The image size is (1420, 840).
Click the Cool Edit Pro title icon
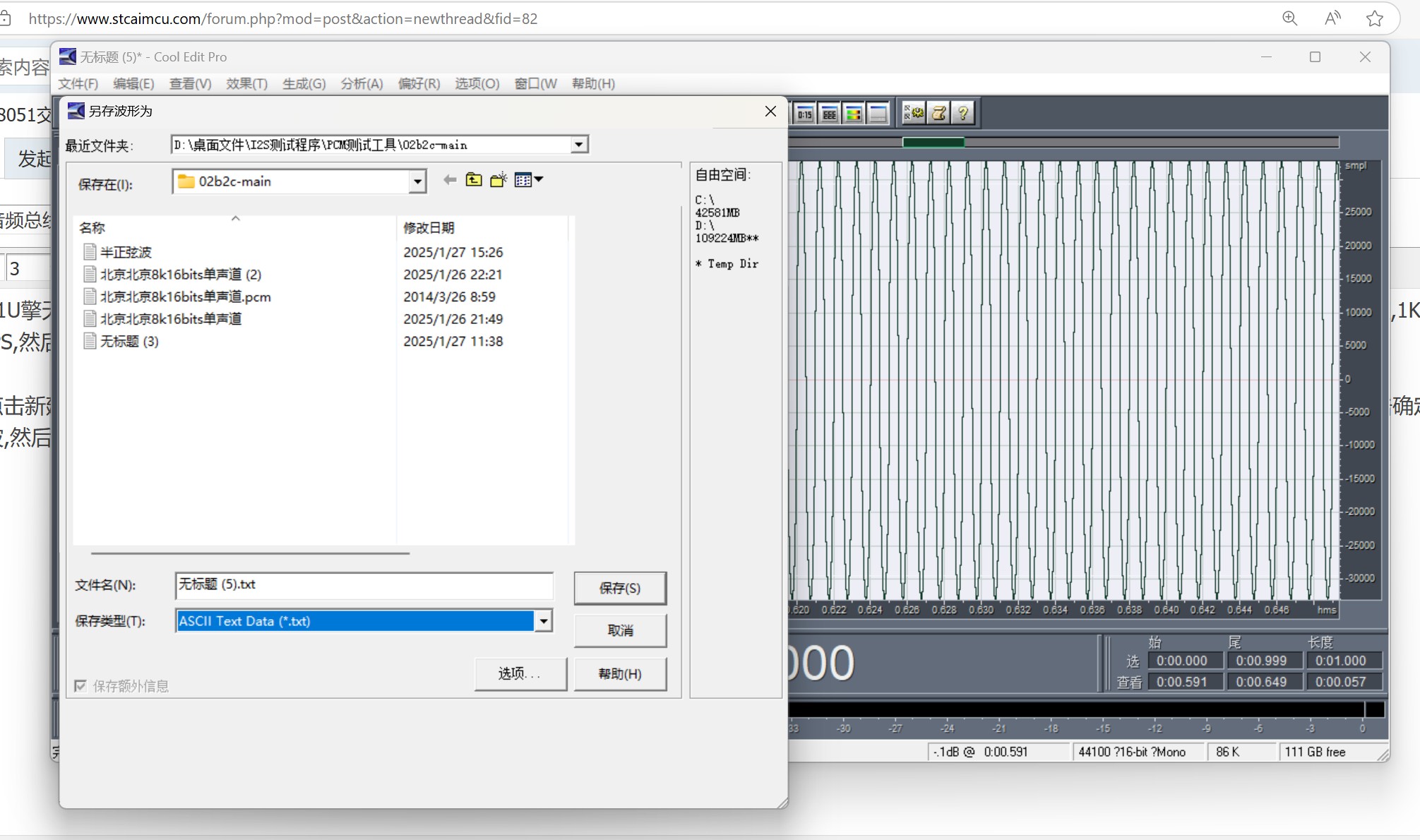coord(68,56)
